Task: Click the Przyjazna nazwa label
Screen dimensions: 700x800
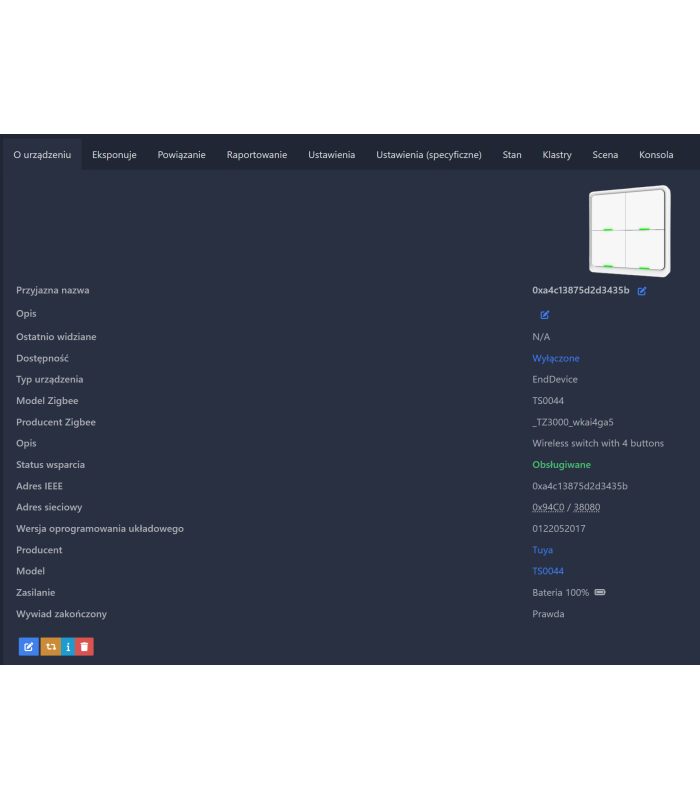Action: pyautogui.click(x=53, y=290)
